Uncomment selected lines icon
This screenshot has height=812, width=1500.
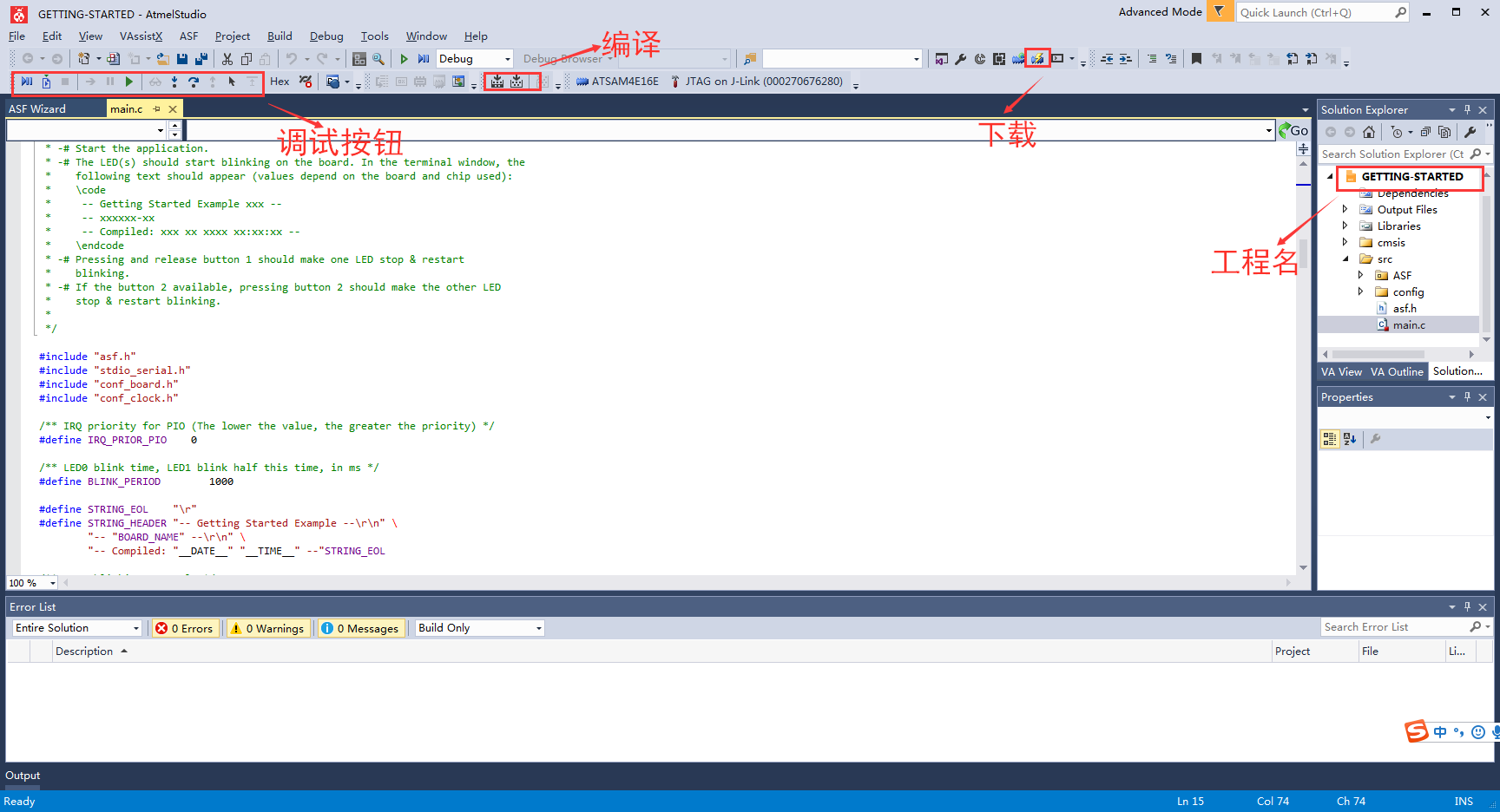[1171, 59]
